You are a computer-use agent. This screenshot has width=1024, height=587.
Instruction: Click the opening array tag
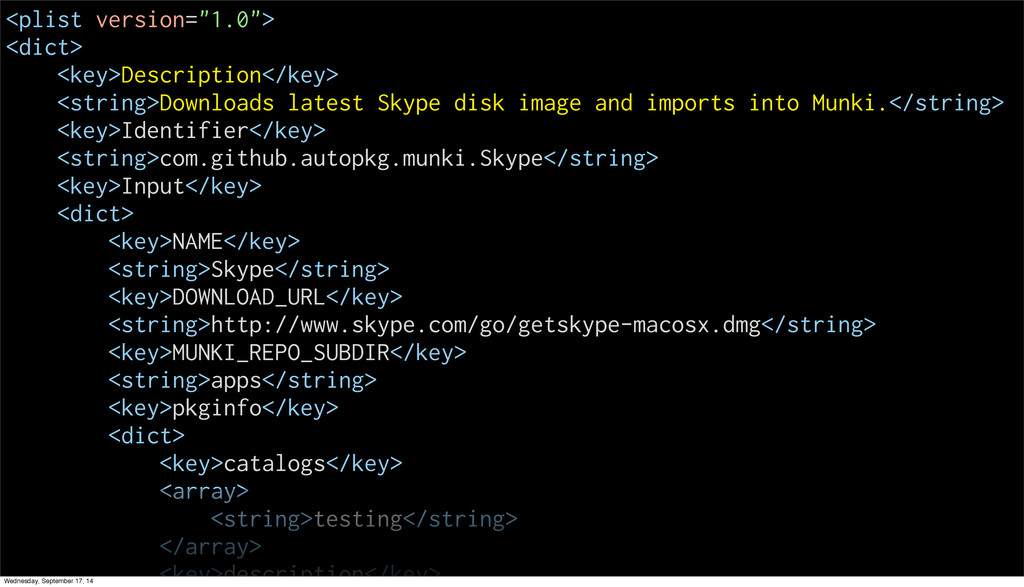point(204,491)
